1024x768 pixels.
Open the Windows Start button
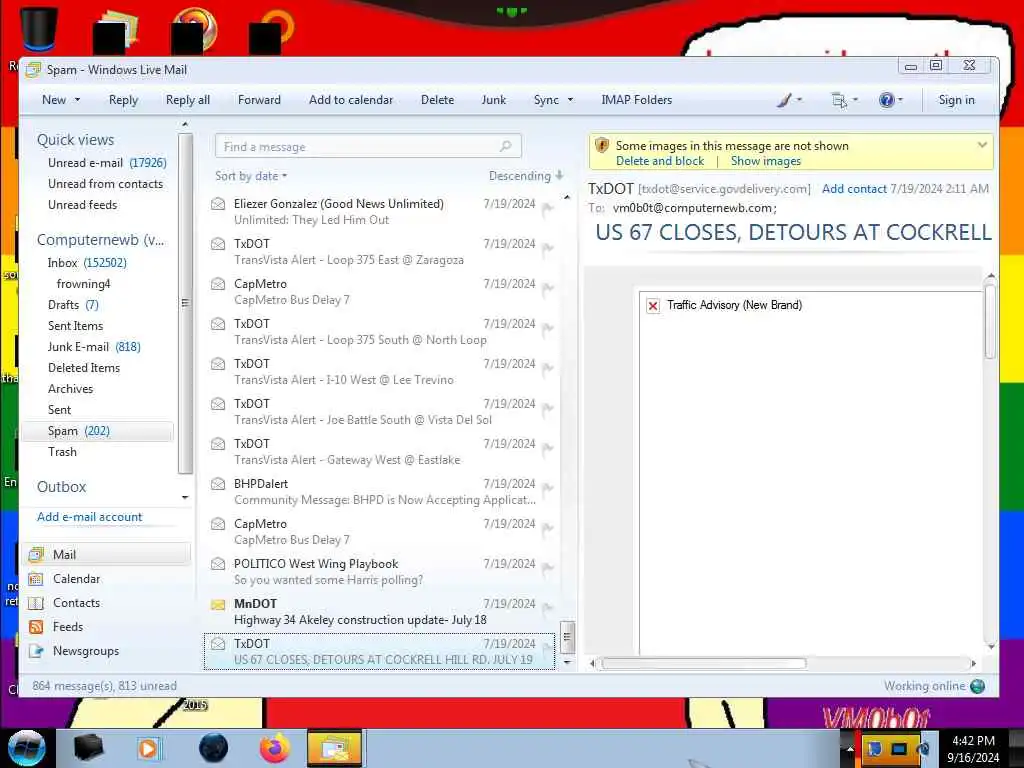tap(26, 748)
